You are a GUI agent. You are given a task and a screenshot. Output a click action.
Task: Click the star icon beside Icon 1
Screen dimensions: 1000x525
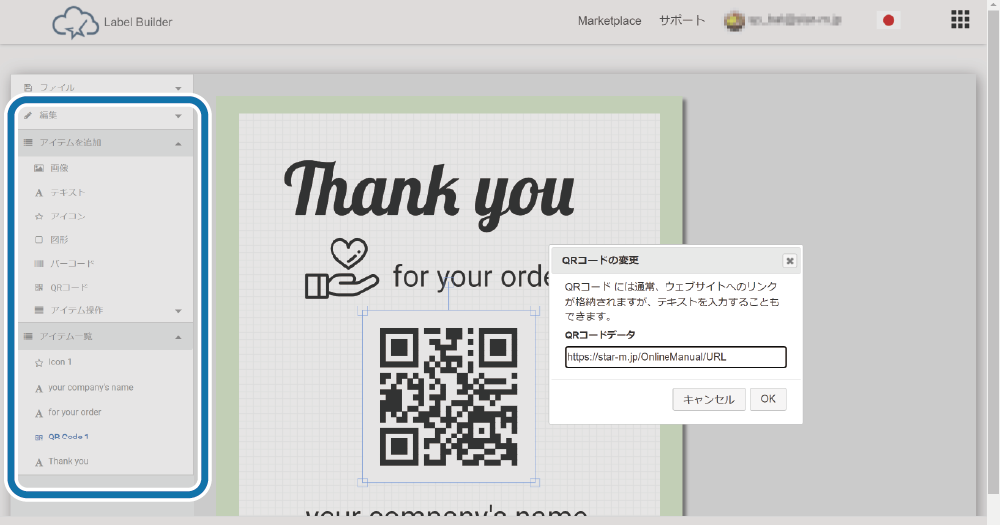pos(39,363)
